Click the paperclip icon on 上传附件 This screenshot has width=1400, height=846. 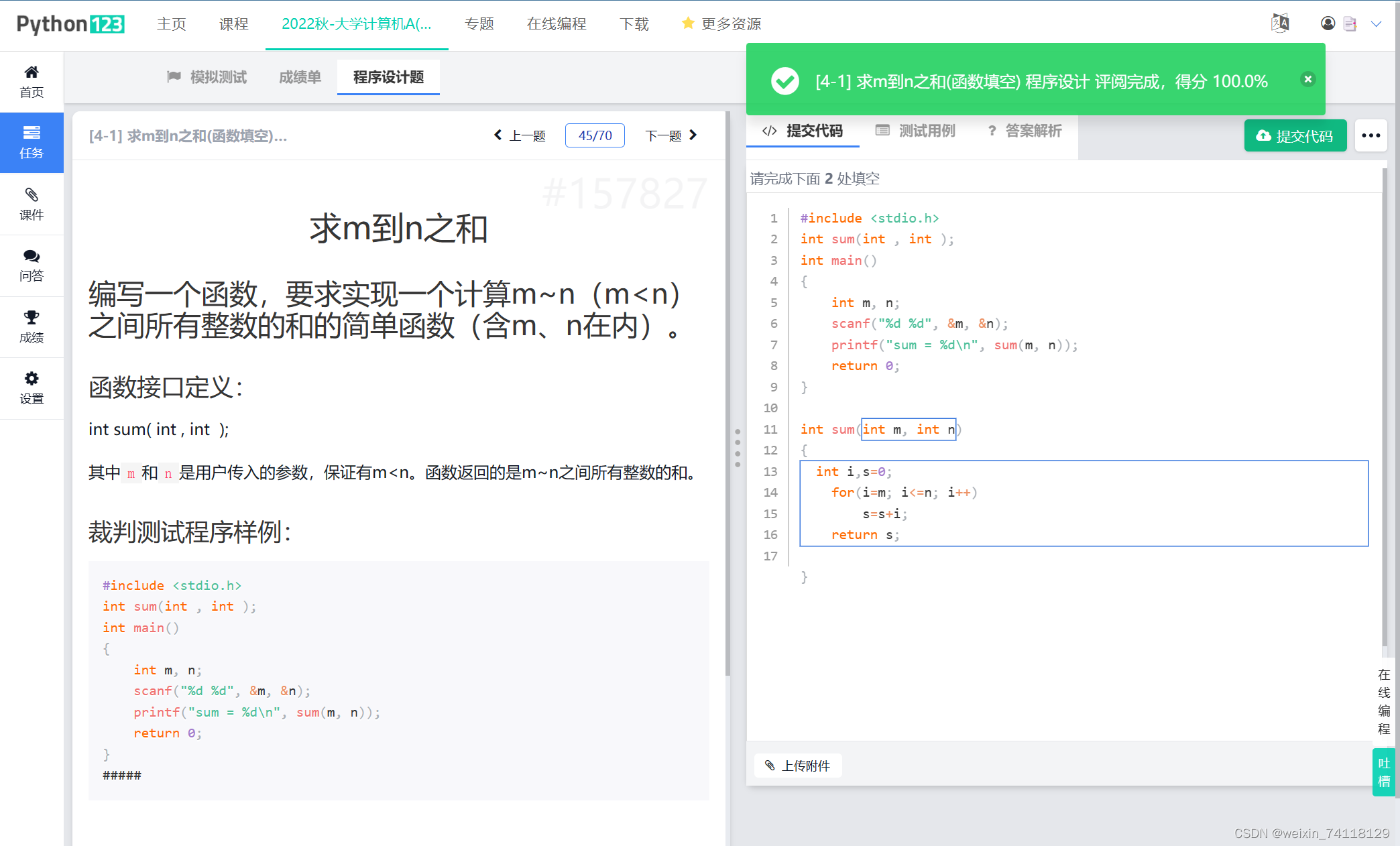point(770,766)
